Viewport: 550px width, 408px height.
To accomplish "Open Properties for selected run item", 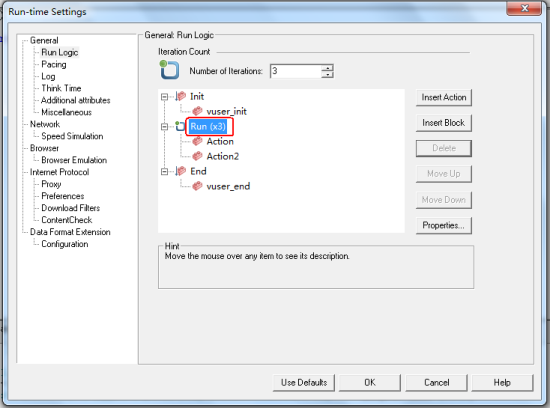I will coord(444,225).
